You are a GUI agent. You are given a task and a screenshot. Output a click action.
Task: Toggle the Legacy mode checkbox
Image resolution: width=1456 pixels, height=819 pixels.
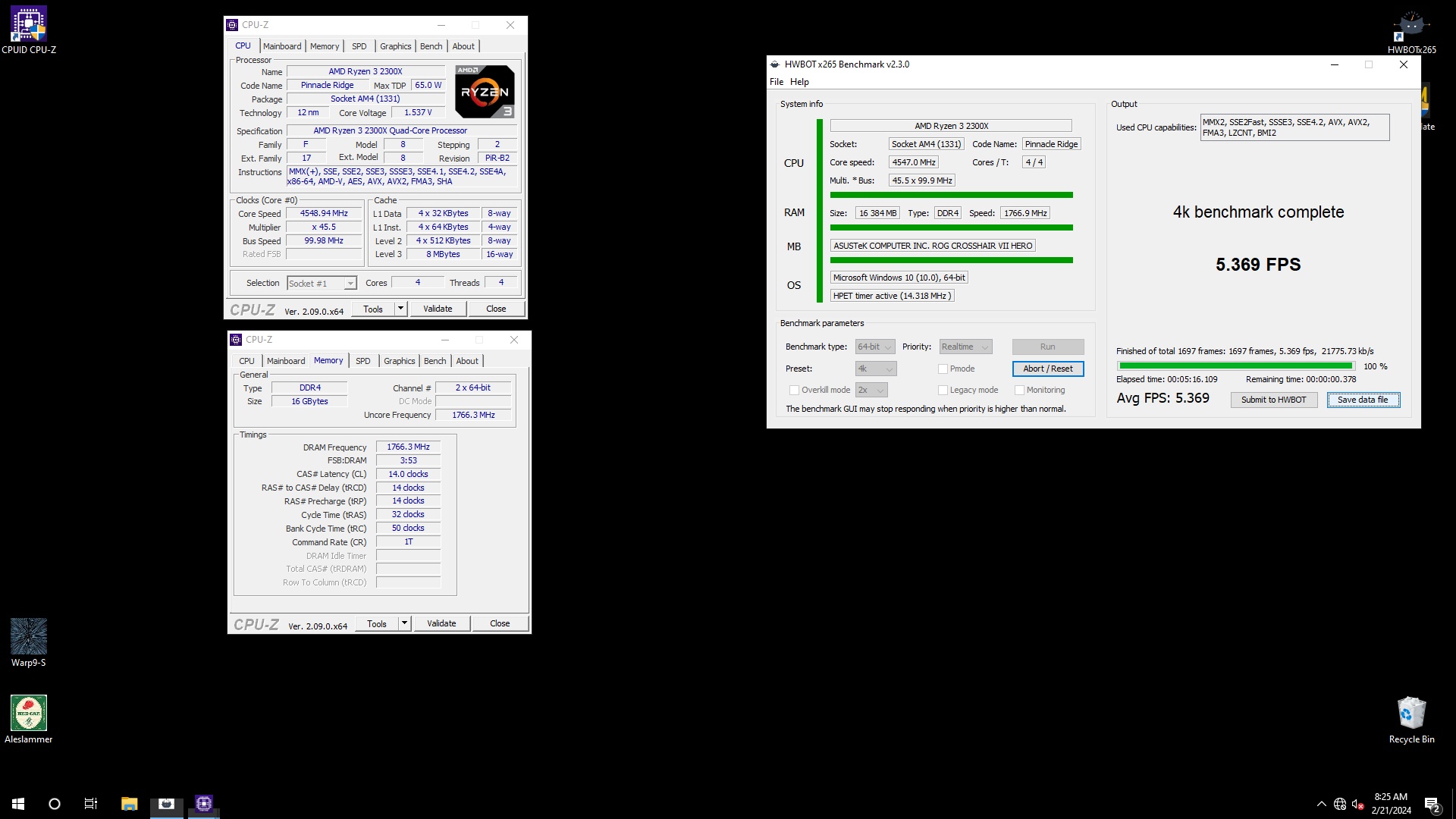(943, 391)
